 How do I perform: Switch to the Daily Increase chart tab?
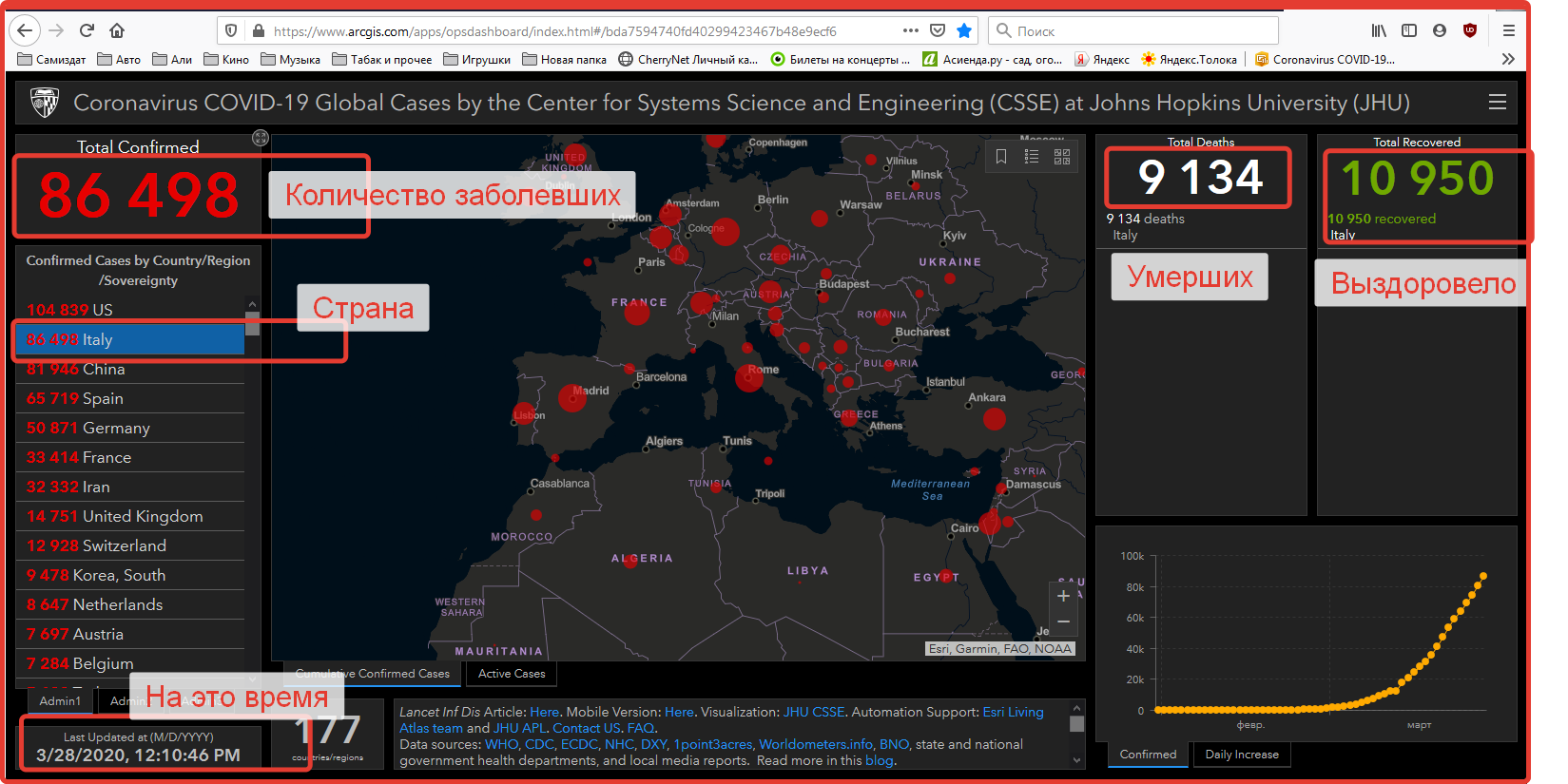[x=1241, y=755]
